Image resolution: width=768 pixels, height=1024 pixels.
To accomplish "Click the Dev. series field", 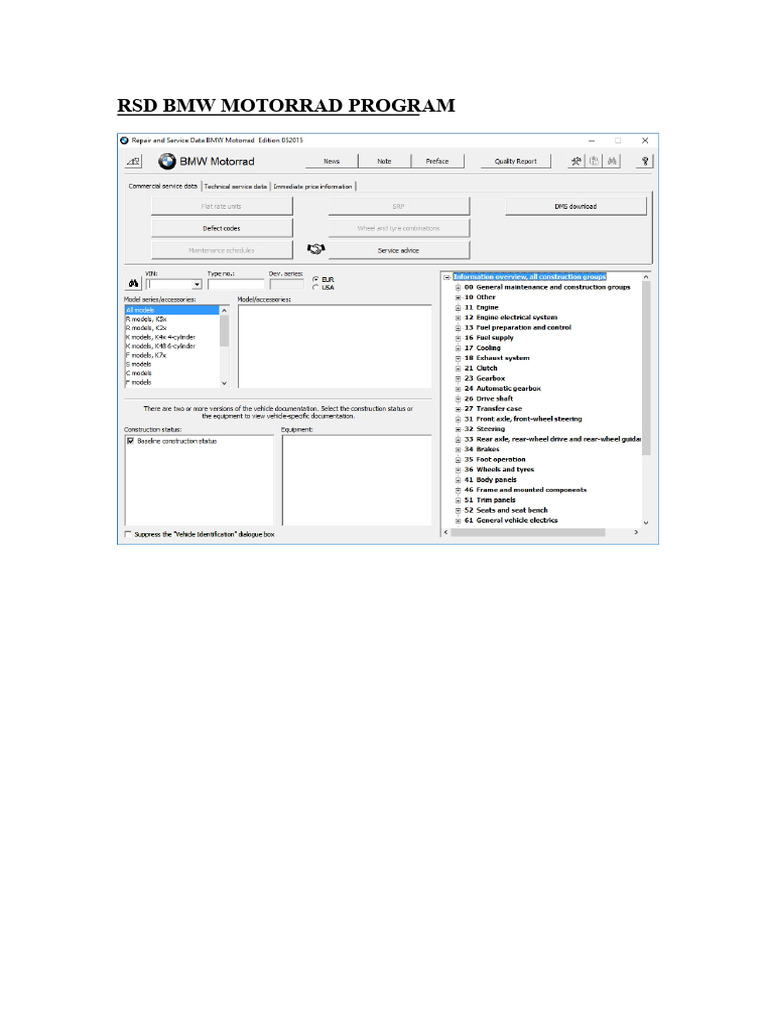I will tap(287, 284).
